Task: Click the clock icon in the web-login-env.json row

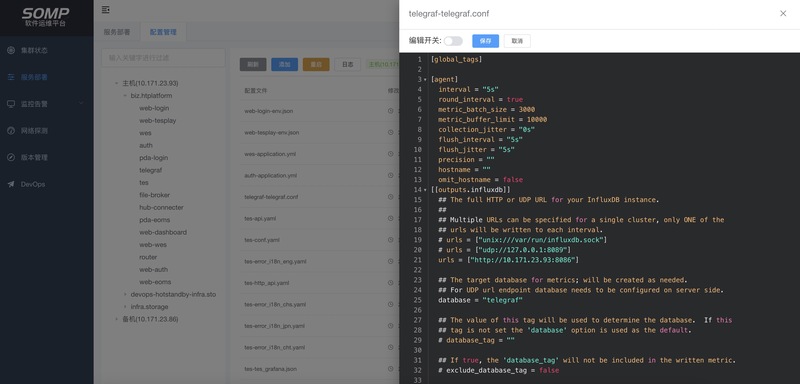Action: (x=391, y=111)
